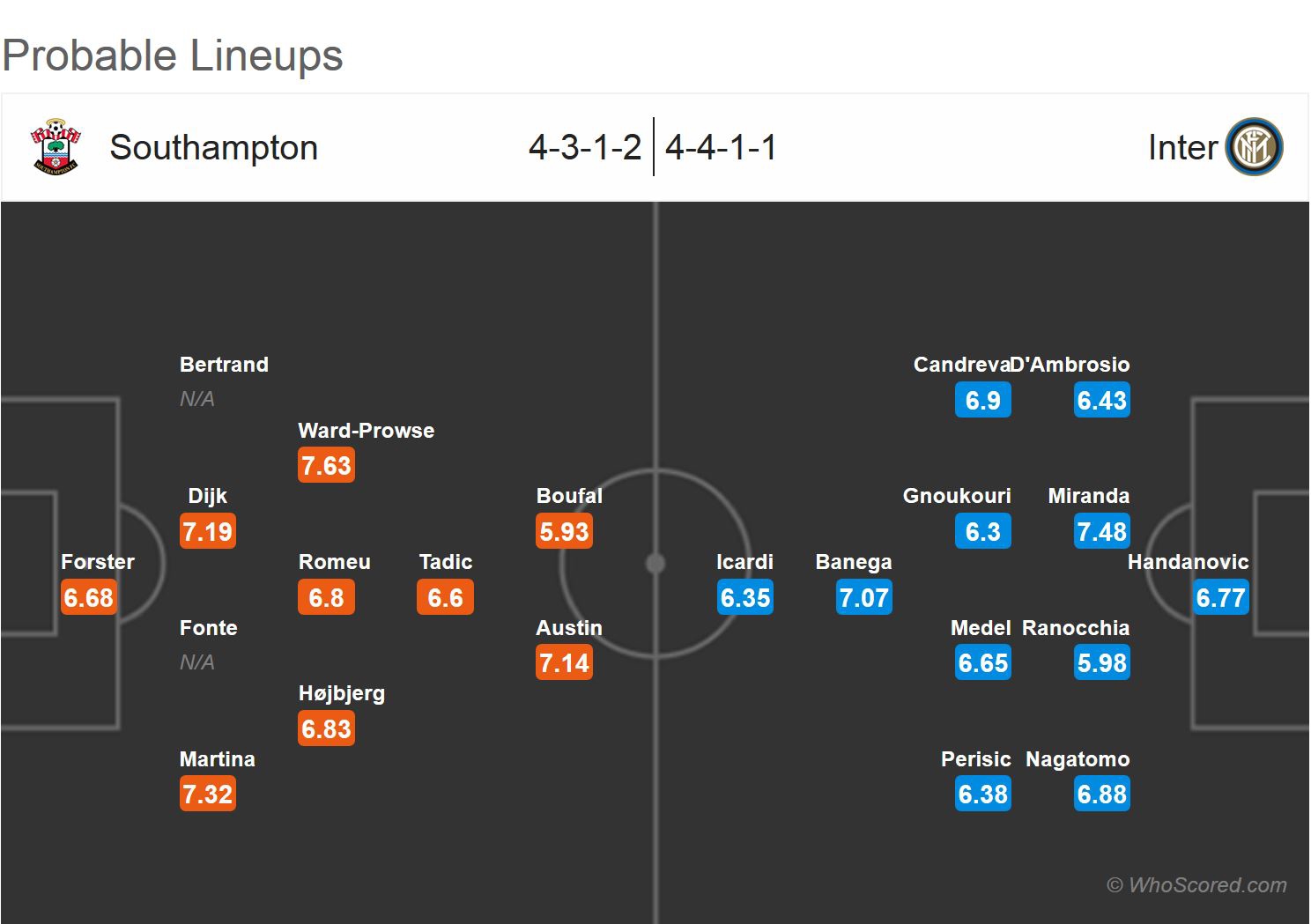
Task: Select player name Banega
Action: [853, 562]
